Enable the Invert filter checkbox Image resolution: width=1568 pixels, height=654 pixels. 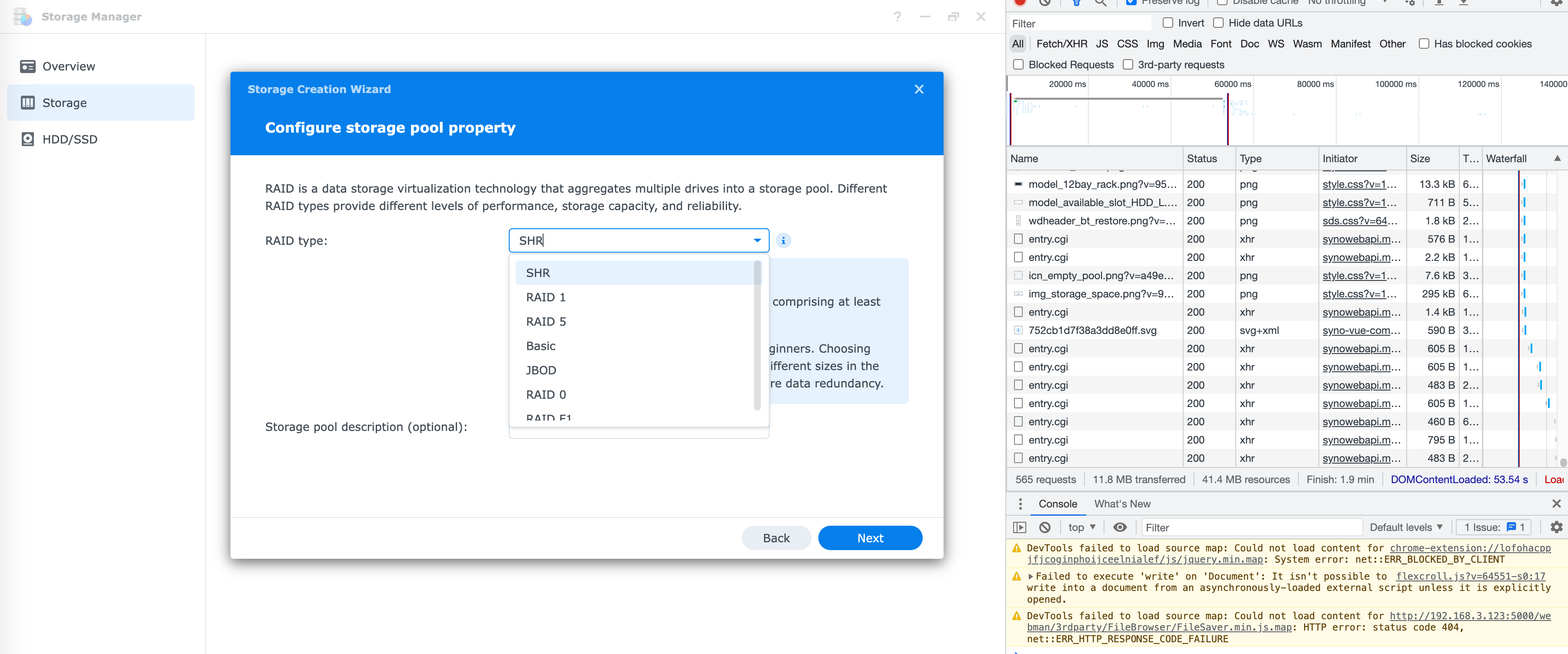click(1168, 23)
